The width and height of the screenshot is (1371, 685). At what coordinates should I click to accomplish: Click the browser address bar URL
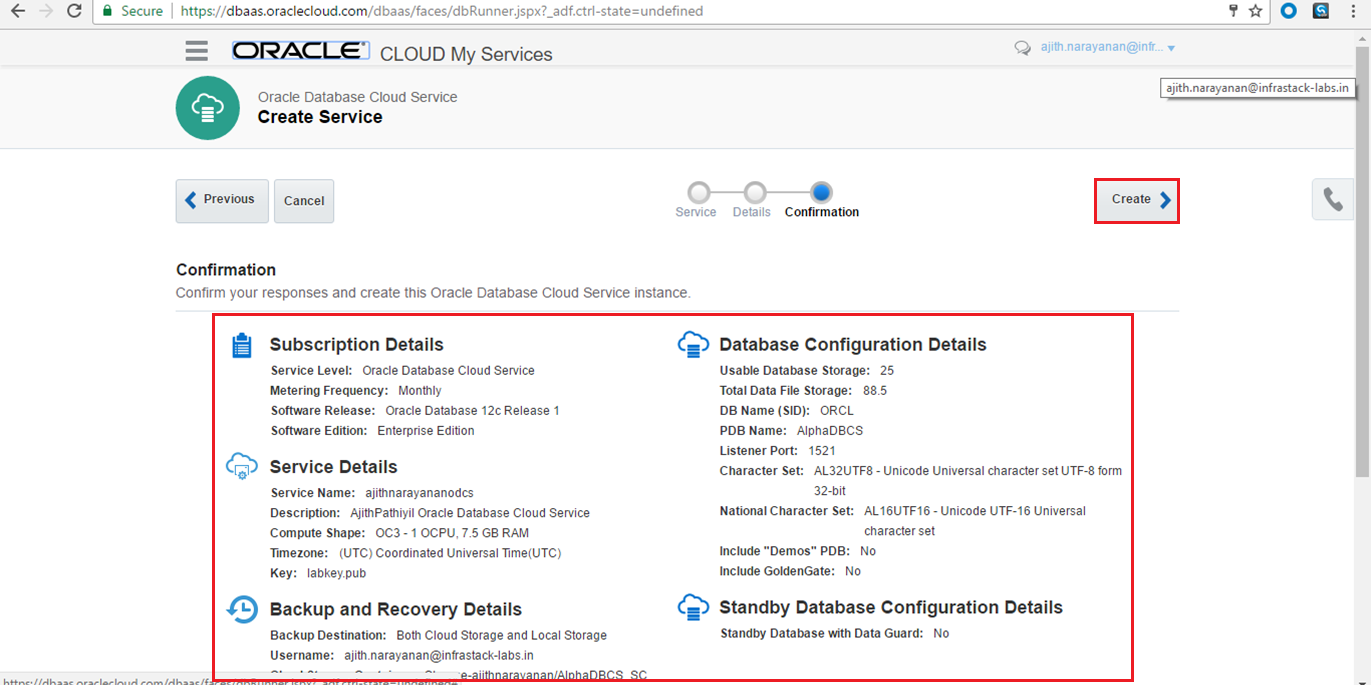click(442, 11)
